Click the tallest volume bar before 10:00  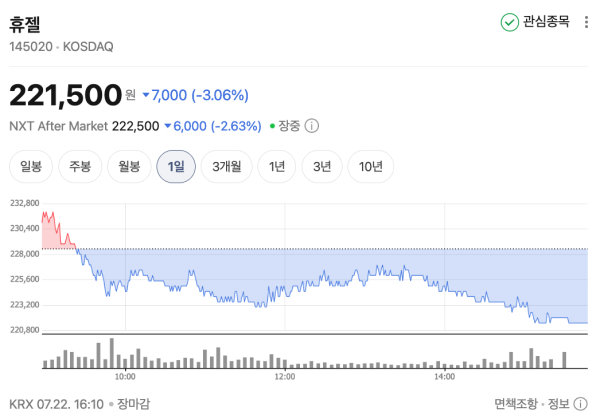point(112,353)
